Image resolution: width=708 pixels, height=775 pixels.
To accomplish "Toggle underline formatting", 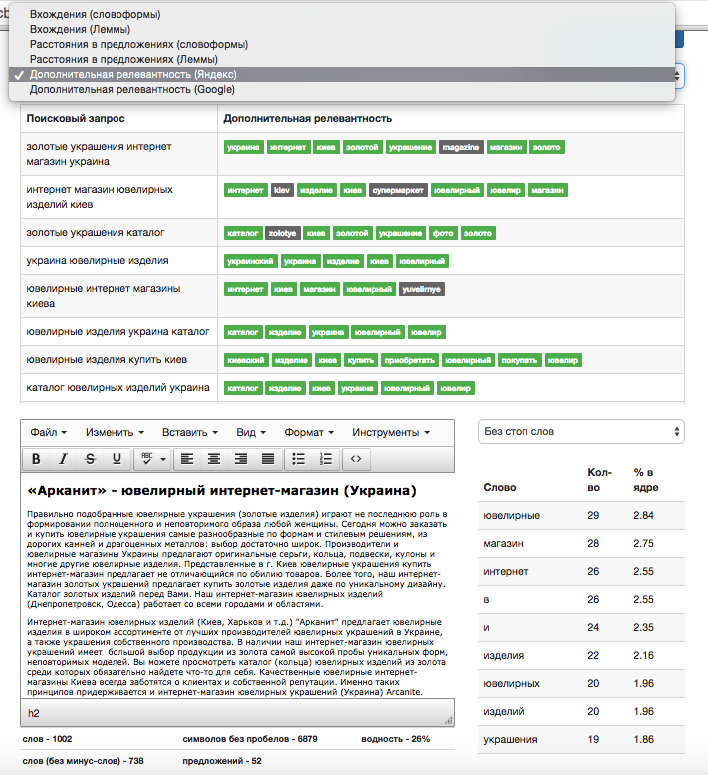I will [117, 459].
